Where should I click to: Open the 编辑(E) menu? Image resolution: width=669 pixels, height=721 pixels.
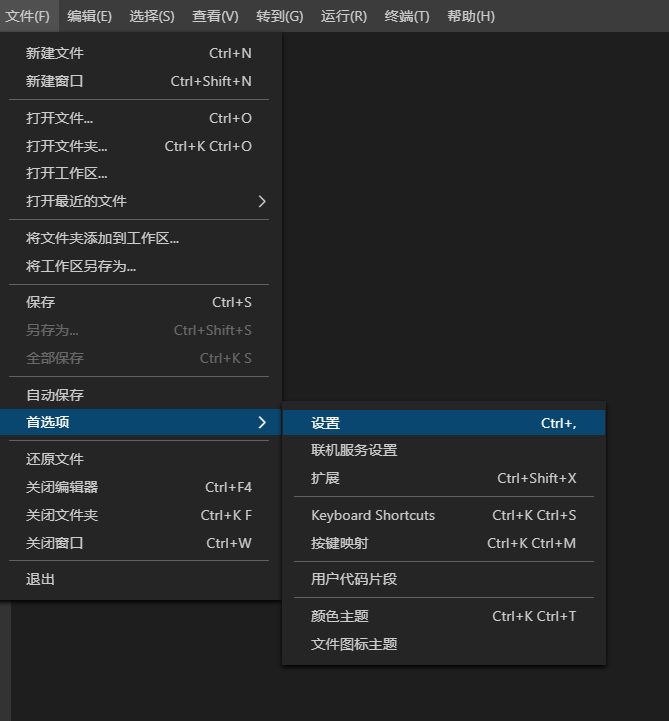tap(89, 16)
